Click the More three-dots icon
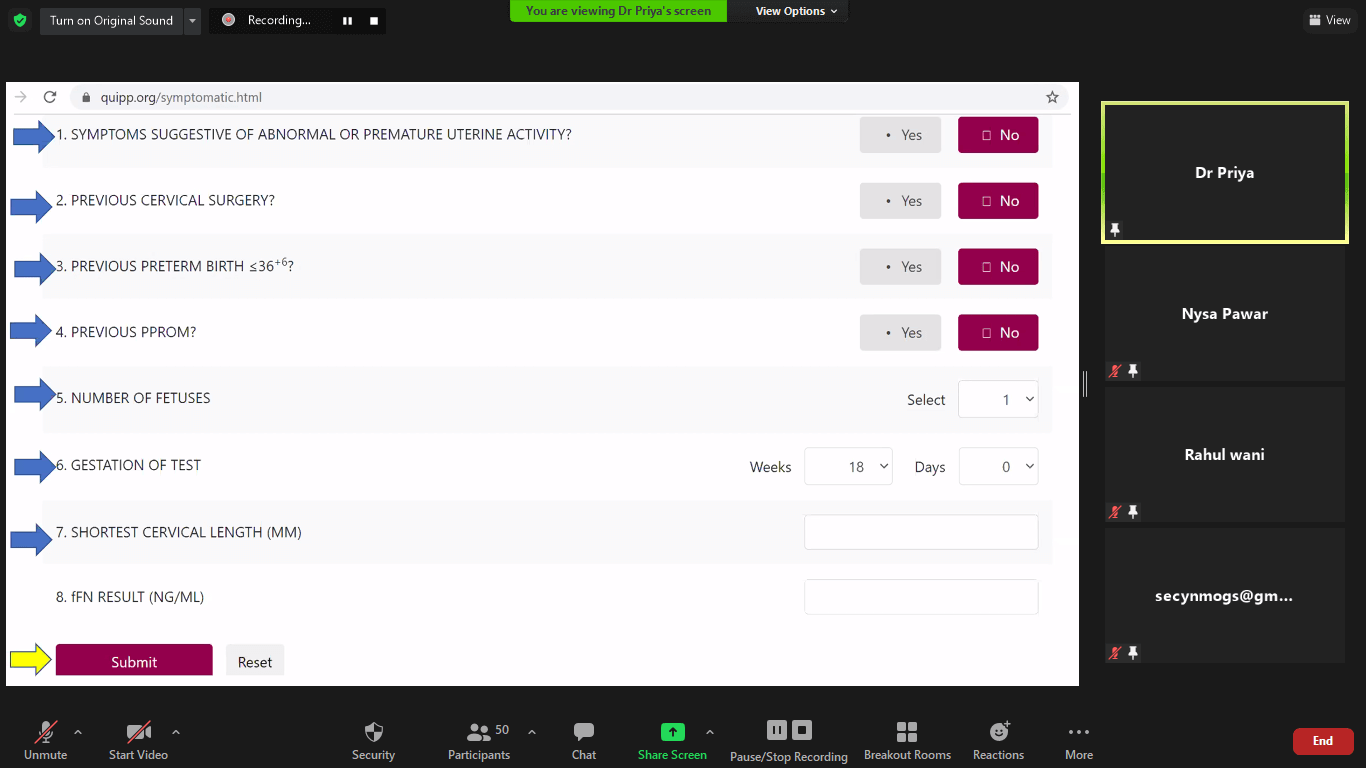 click(x=1078, y=732)
